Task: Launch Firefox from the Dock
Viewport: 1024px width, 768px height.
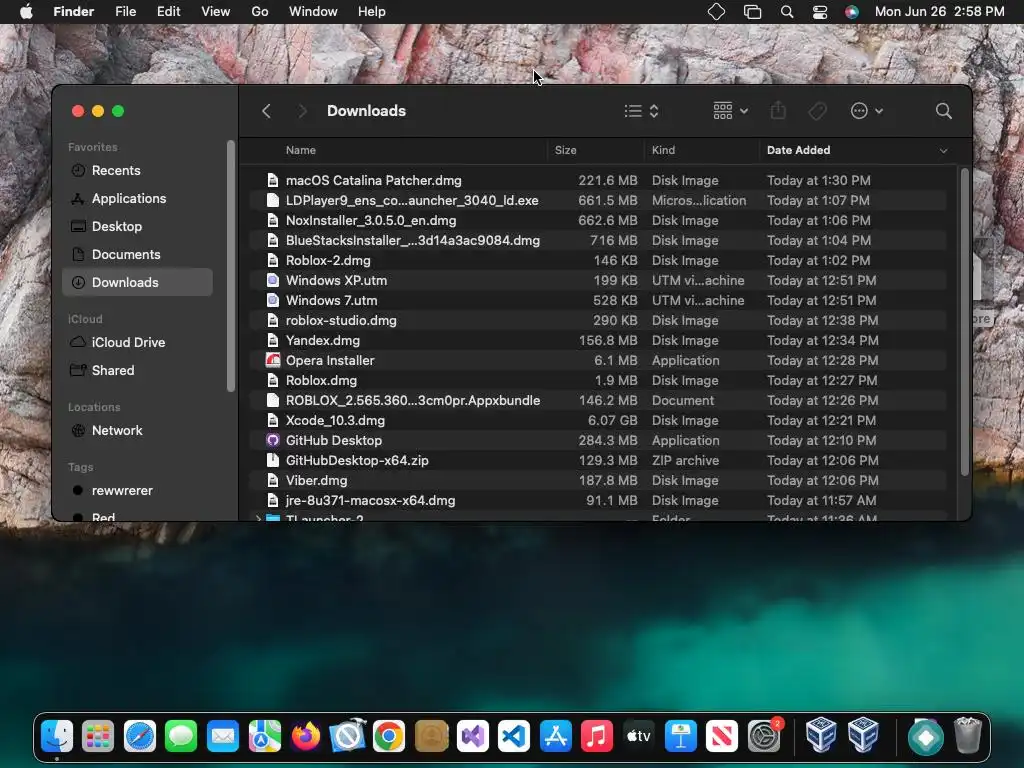Action: point(306,737)
